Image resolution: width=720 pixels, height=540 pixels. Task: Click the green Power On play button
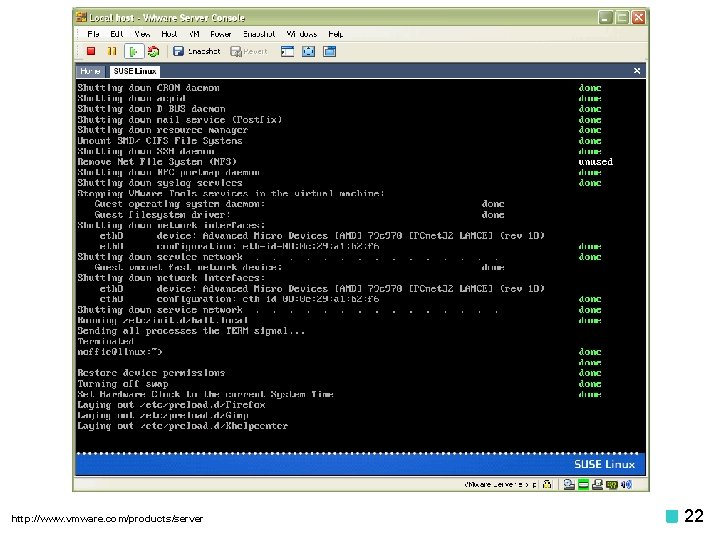tap(134, 51)
